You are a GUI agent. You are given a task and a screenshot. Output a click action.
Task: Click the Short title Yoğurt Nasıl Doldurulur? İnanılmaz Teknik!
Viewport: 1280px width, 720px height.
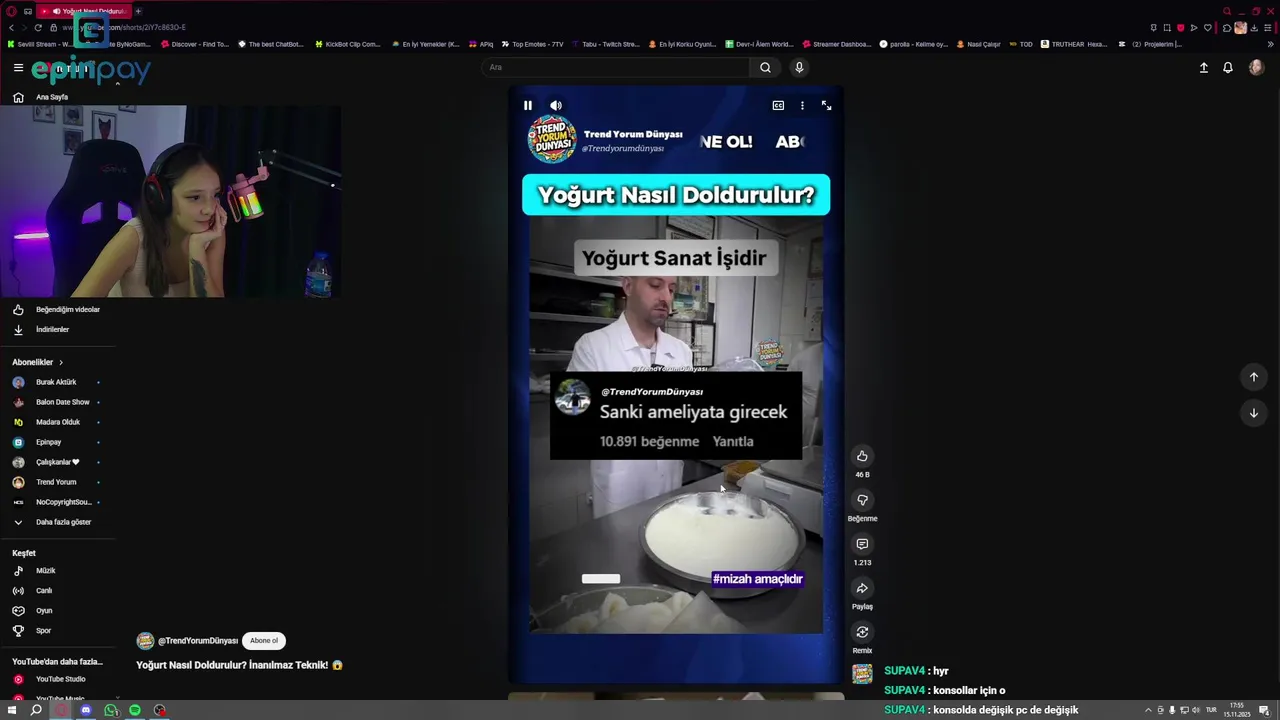(x=239, y=665)
